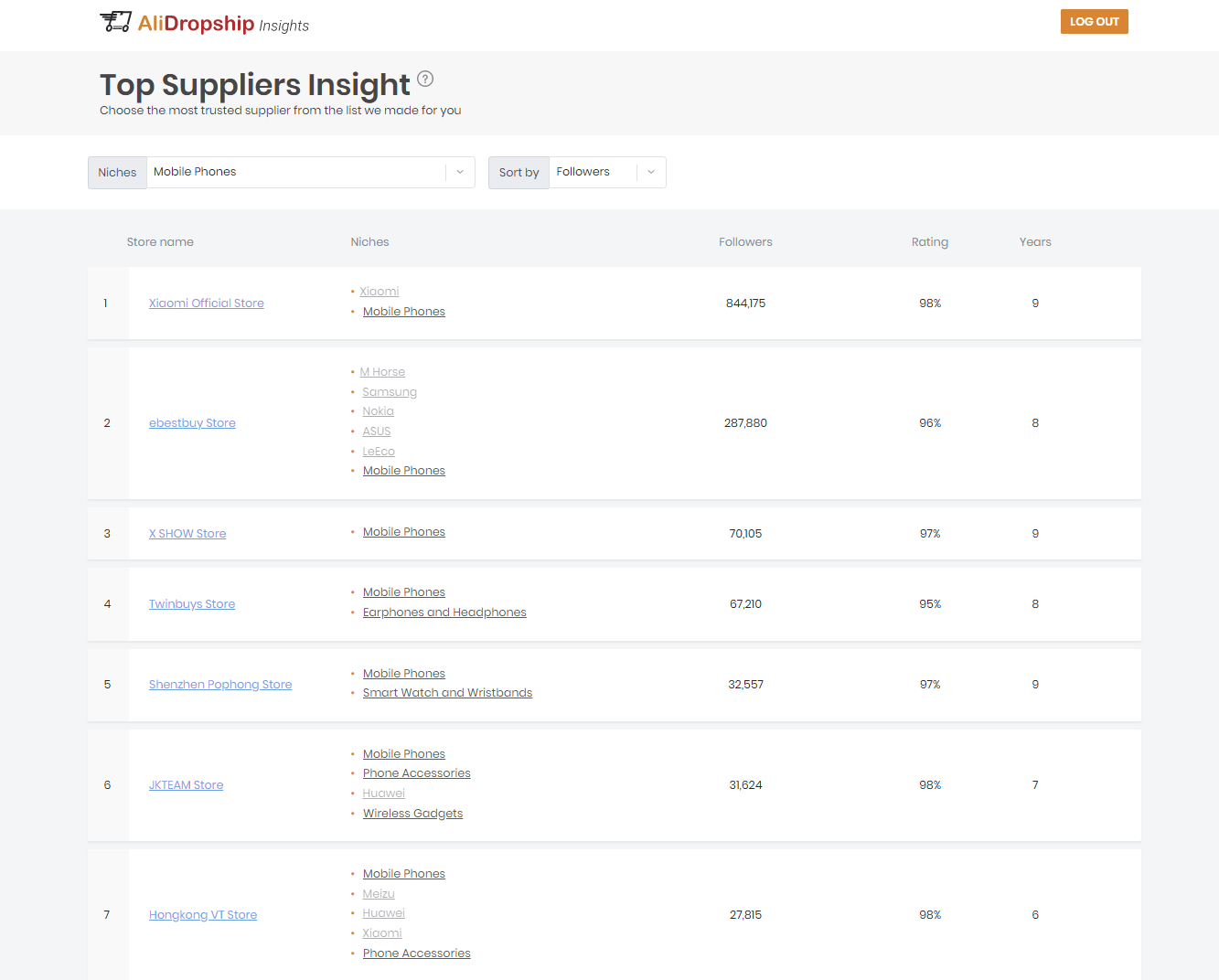1219x980 pixels.
Task: Open the Xiaomi Official Store page
Action: tap(206, 303)
